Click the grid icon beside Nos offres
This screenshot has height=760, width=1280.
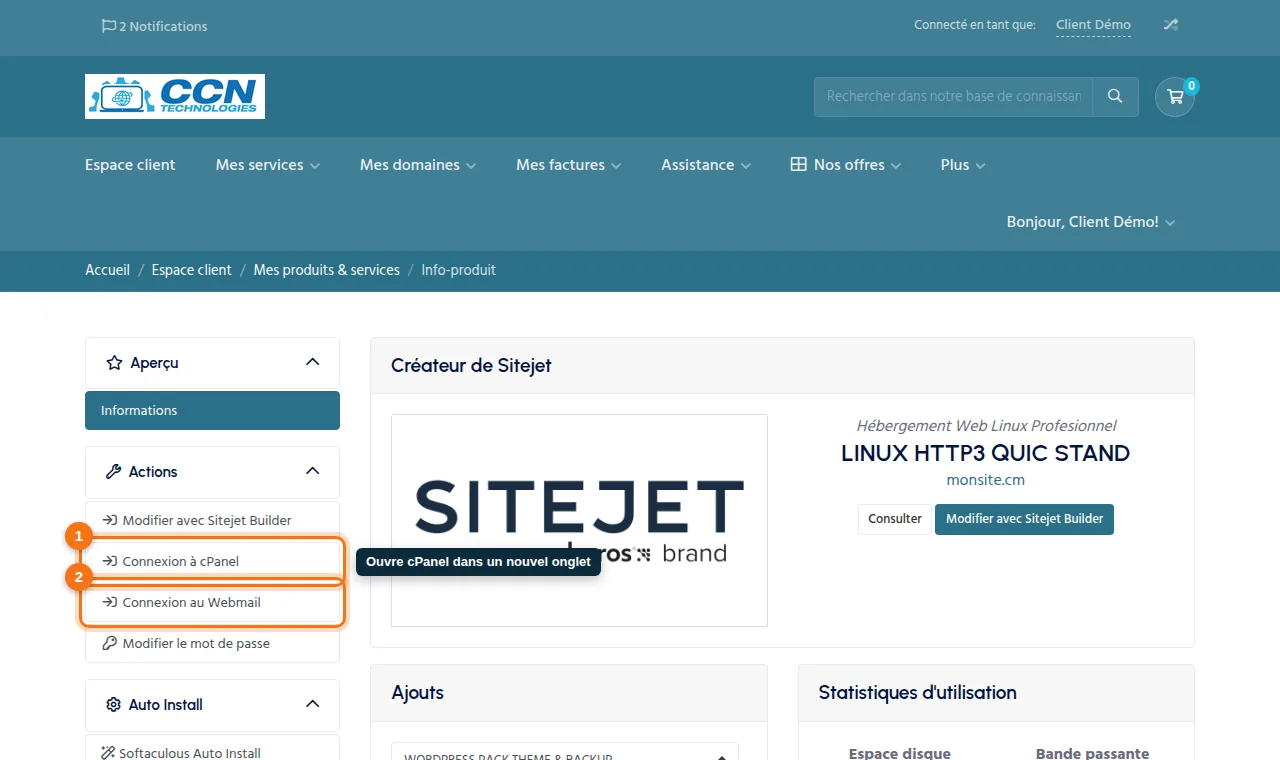[798, 165]
